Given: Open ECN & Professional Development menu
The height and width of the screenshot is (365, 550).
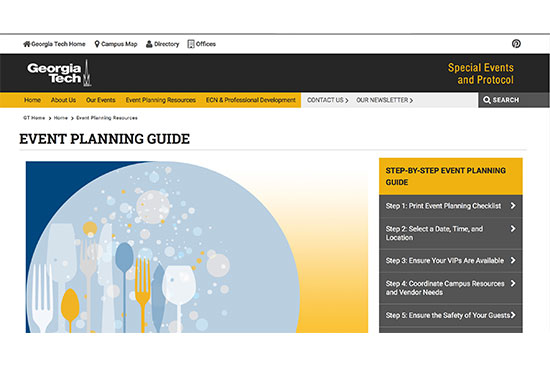Looking at the screenshot, I should click(x=251, y=100).
